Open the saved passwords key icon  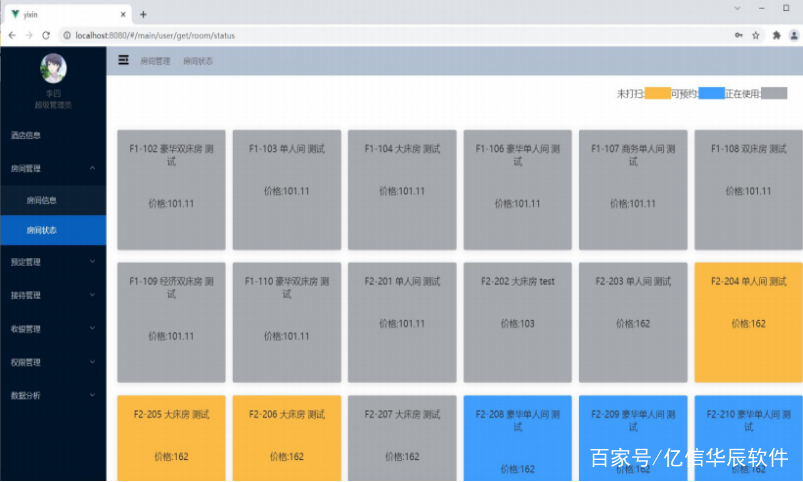tap(738, 35)
